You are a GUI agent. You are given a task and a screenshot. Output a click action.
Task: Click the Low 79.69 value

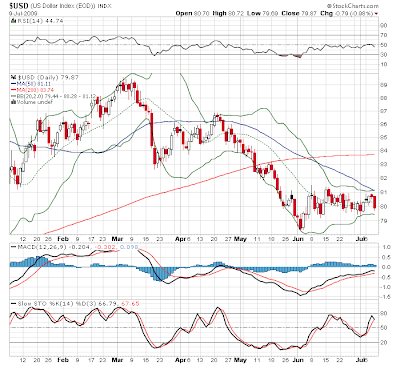(x=262, y=14)
